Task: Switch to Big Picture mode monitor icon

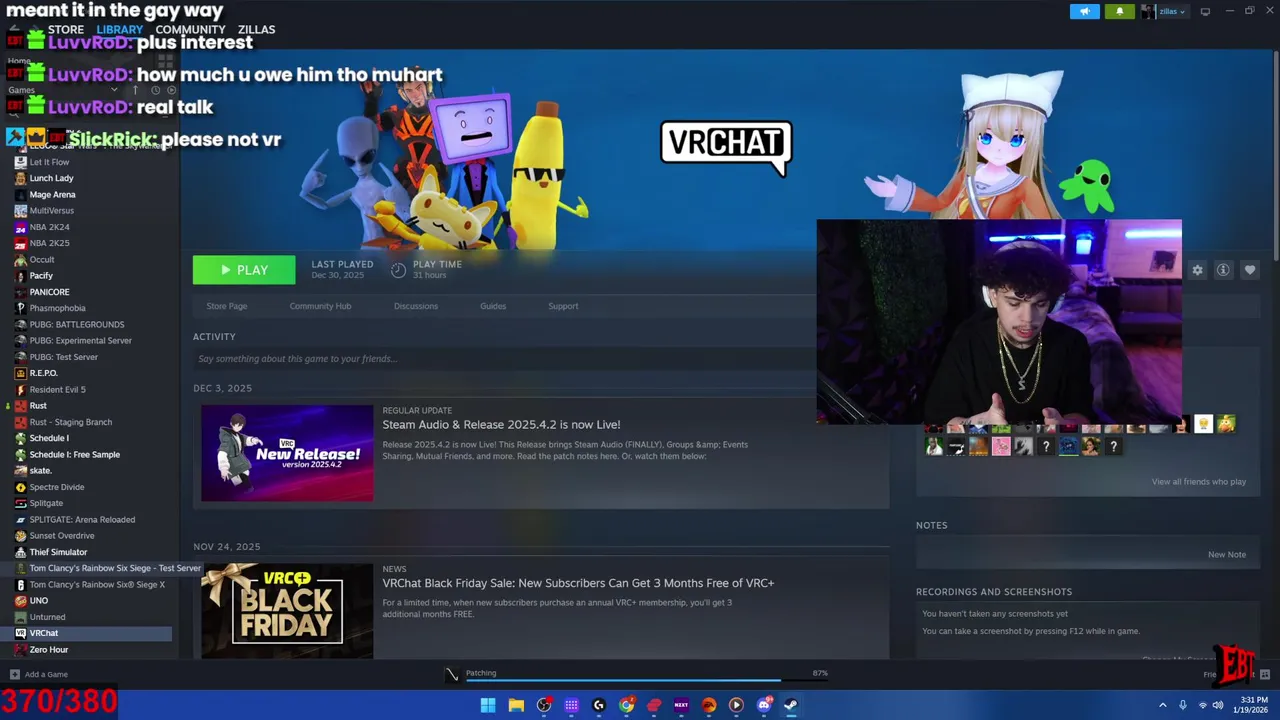Action: [1205, 11]
